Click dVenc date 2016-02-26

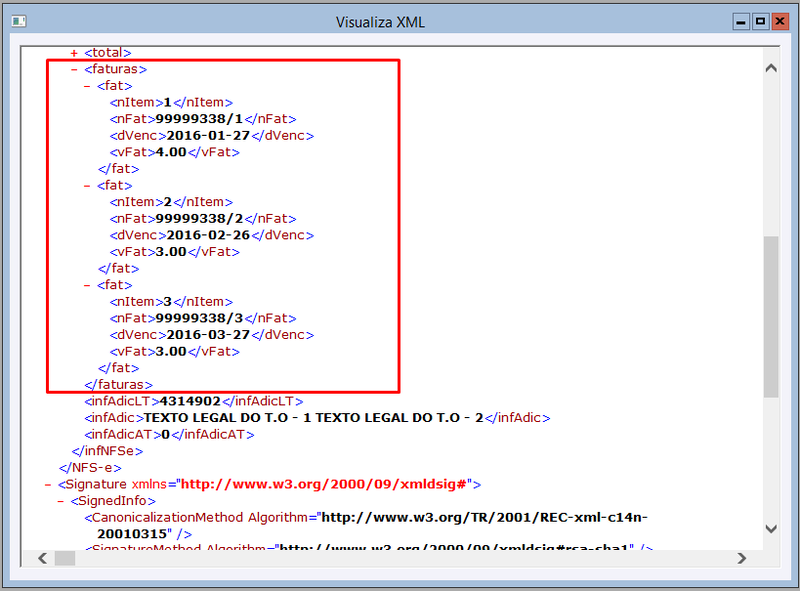(x=208, y=235)
